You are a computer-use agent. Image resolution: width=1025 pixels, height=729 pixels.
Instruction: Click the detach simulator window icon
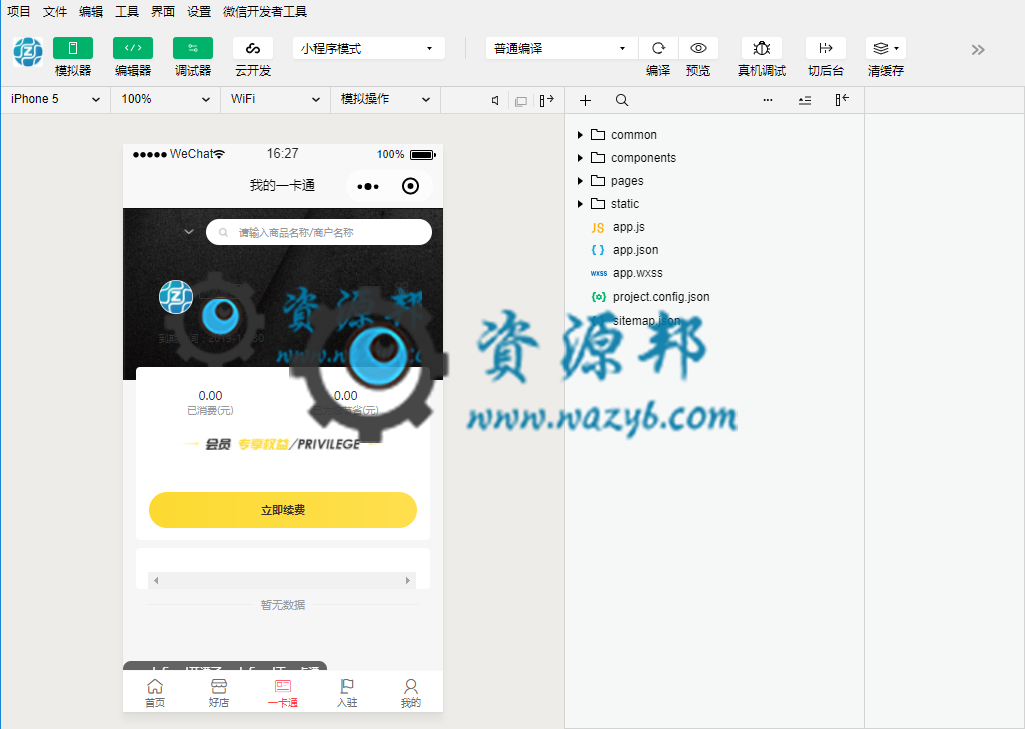(521, 101)
